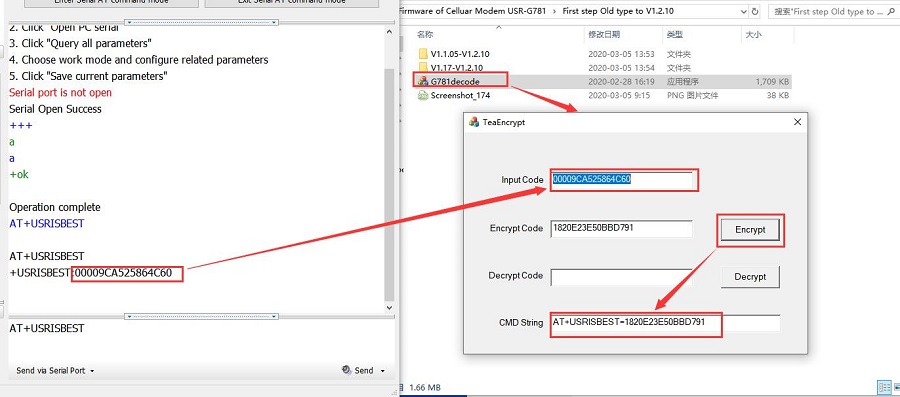Expand the Explorer address history dropdown
The width and height of the screenshot is (900, 397).
click(x=744, y=11)
